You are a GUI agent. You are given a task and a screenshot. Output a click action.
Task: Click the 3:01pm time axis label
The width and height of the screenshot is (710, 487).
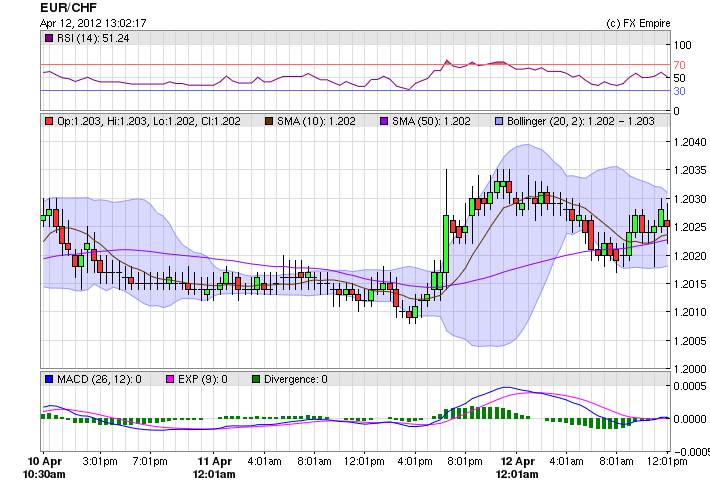pos(100,461)
